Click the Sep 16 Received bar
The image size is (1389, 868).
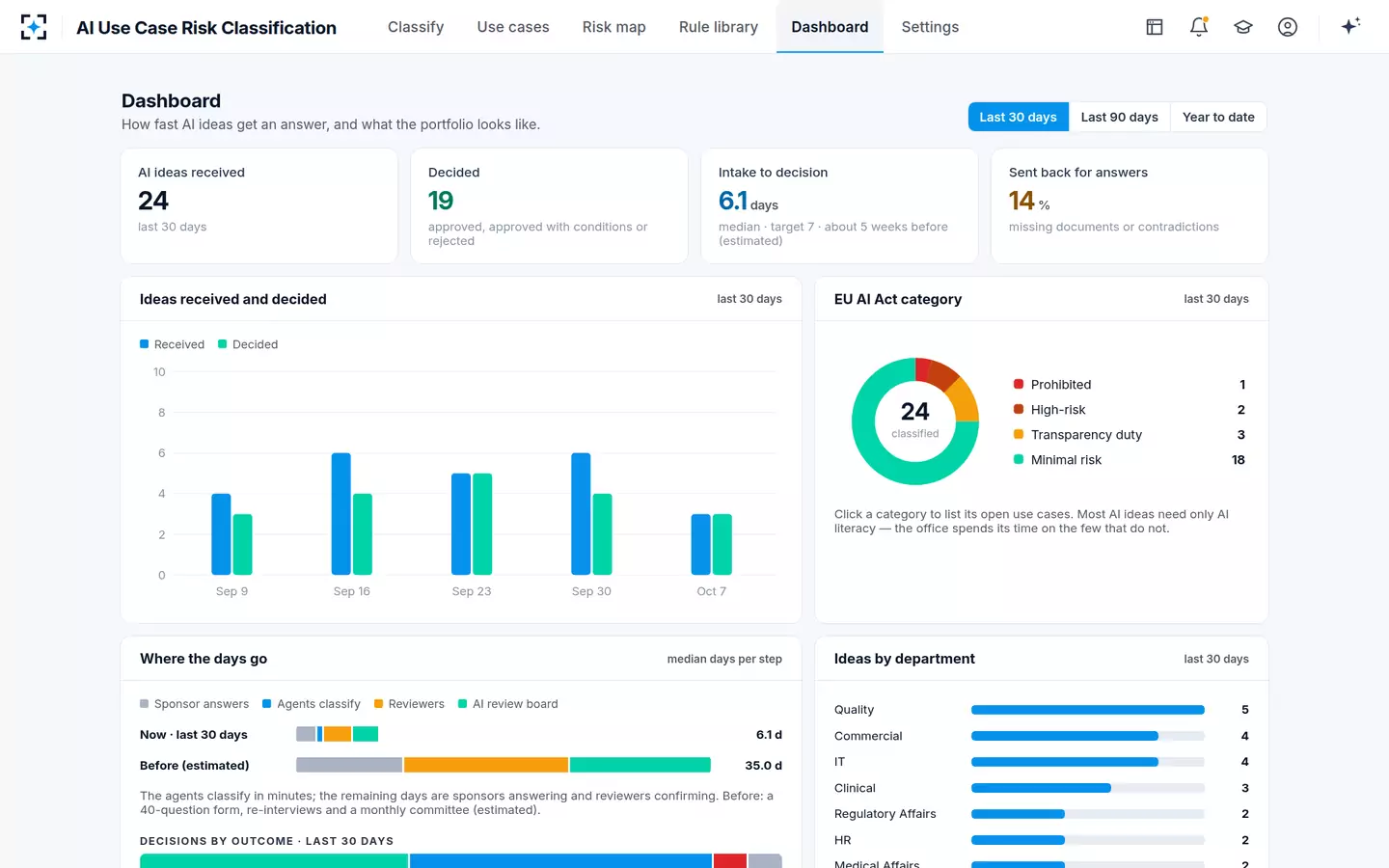click(x=341, y=514)
